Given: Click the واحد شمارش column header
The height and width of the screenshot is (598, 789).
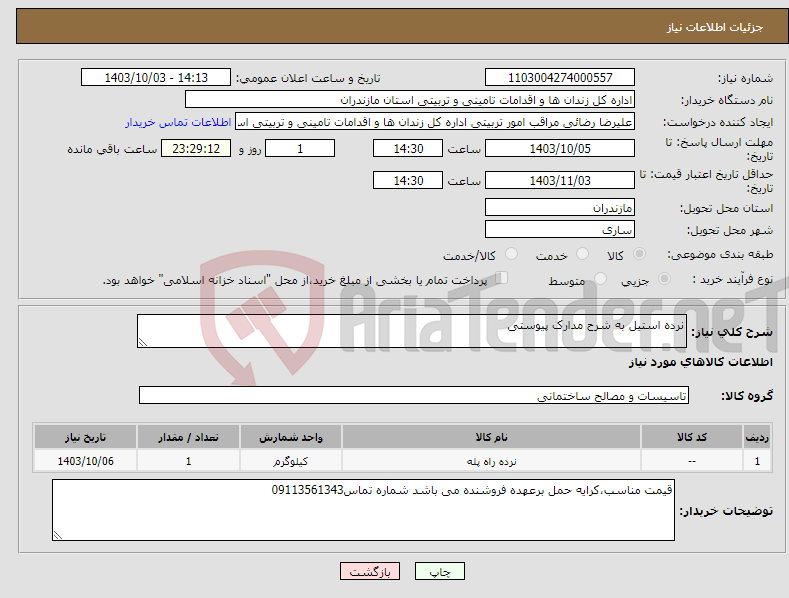Looking at the screenshot, I should pos(291,437).
